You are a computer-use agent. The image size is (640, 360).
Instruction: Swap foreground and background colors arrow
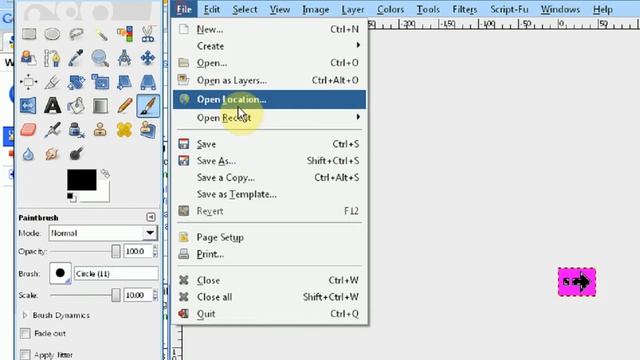point(105,173)
